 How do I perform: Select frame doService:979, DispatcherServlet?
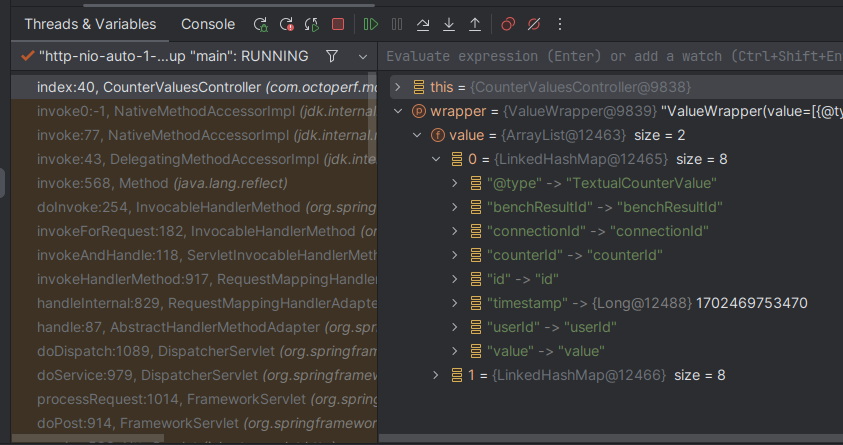tap(194, 375)
